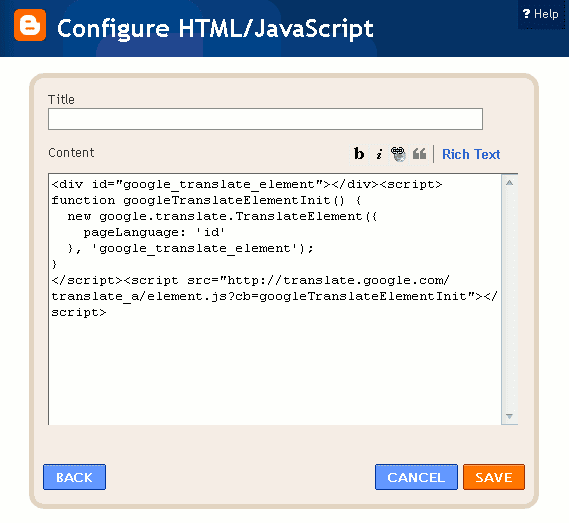Image resolution: width=569 pixels, height=523 pixels.
Task: Apply italic formatting with the i icon
Action: (379, 154)
